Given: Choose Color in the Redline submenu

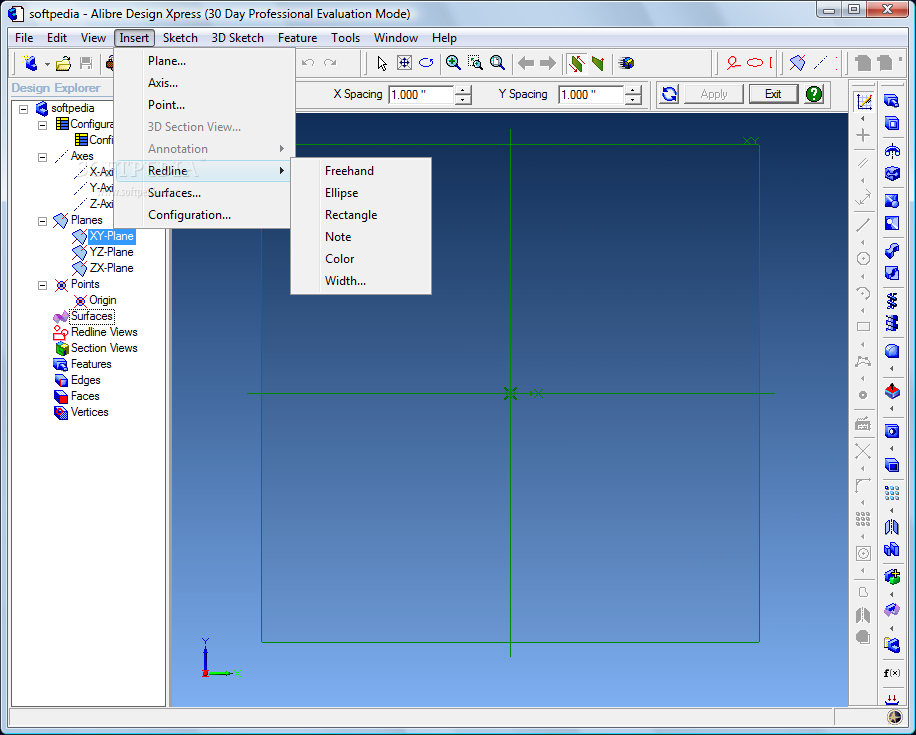Looking at the screenshot, I should click(x=361, y=258).
